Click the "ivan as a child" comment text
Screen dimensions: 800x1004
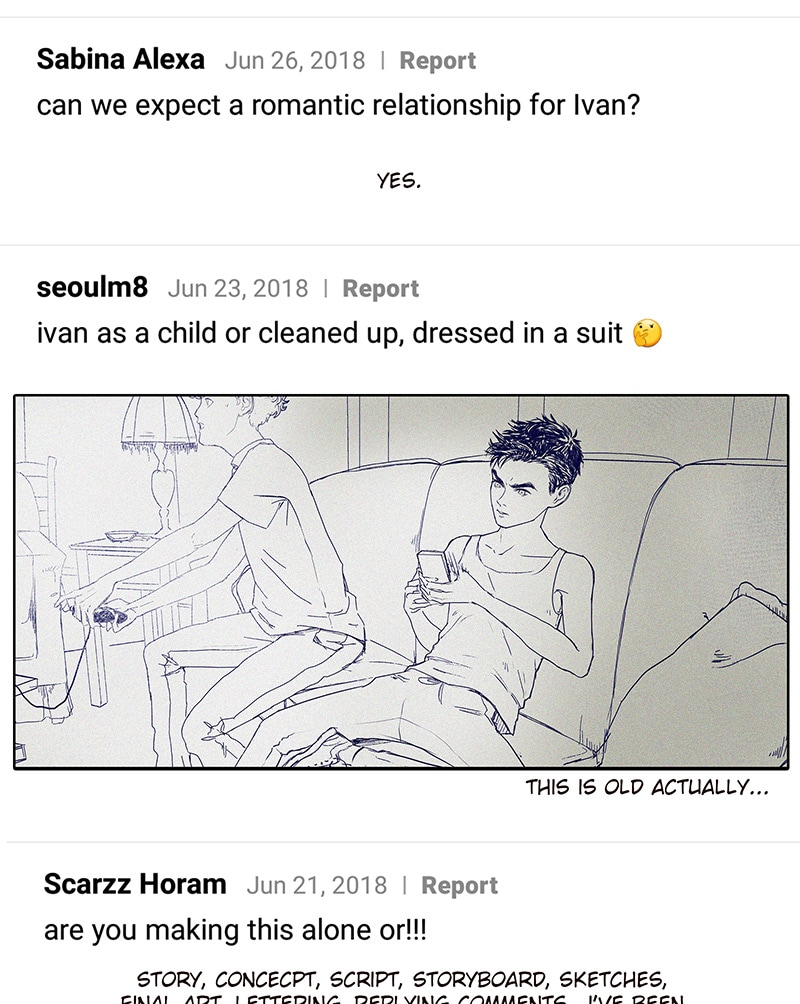[x=330, y=333]
